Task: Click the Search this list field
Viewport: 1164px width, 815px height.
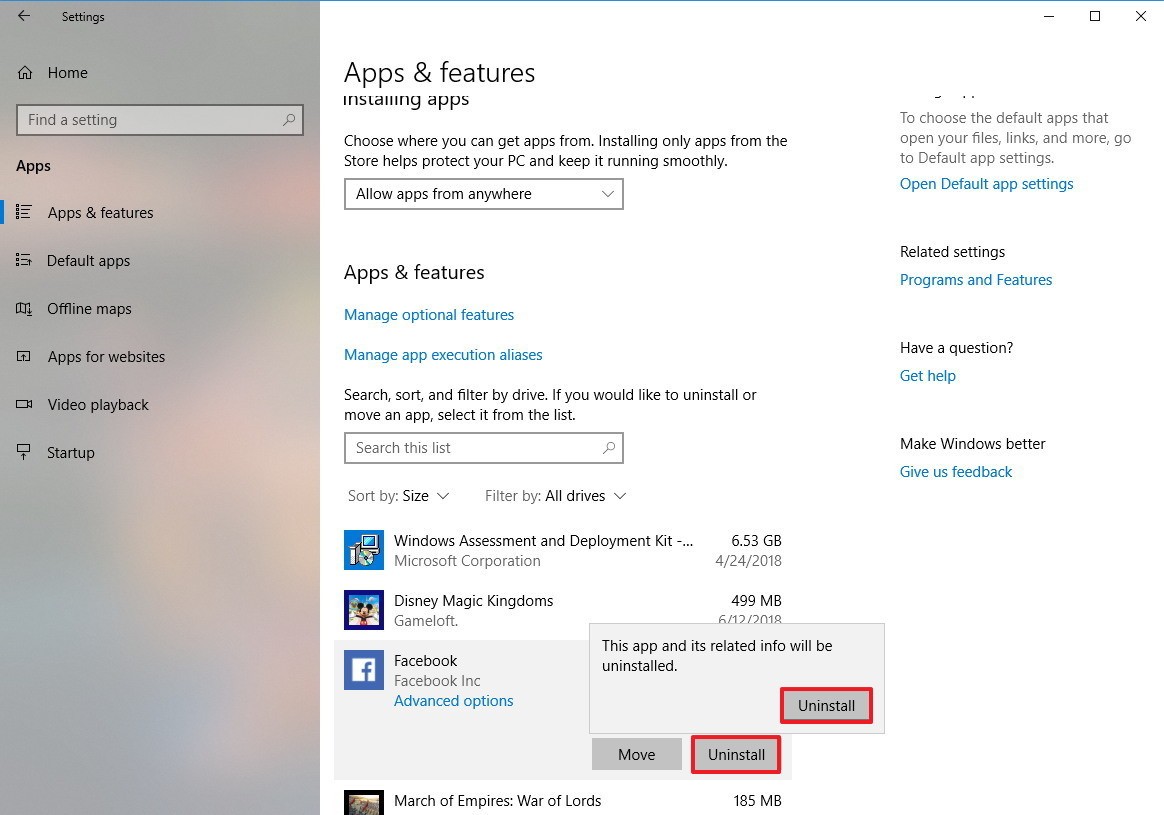Action: pyautogui.click(x=470, y=448)
